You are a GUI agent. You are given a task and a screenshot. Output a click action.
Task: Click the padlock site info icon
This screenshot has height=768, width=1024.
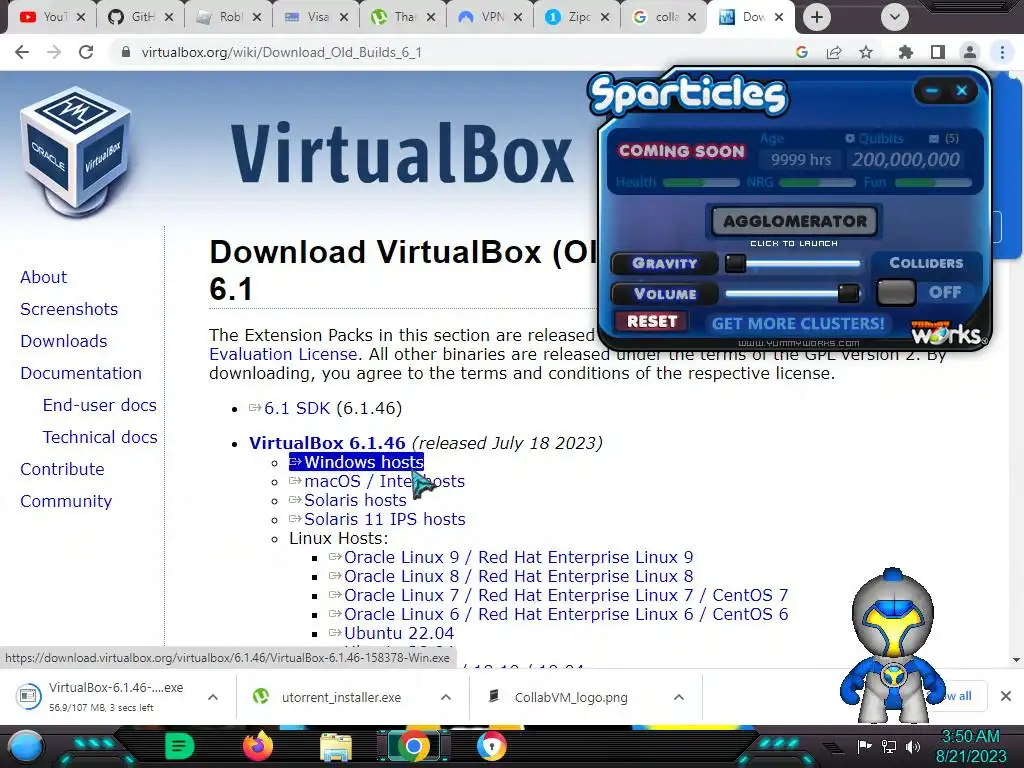pyautogui.click(x=126, y=52)
